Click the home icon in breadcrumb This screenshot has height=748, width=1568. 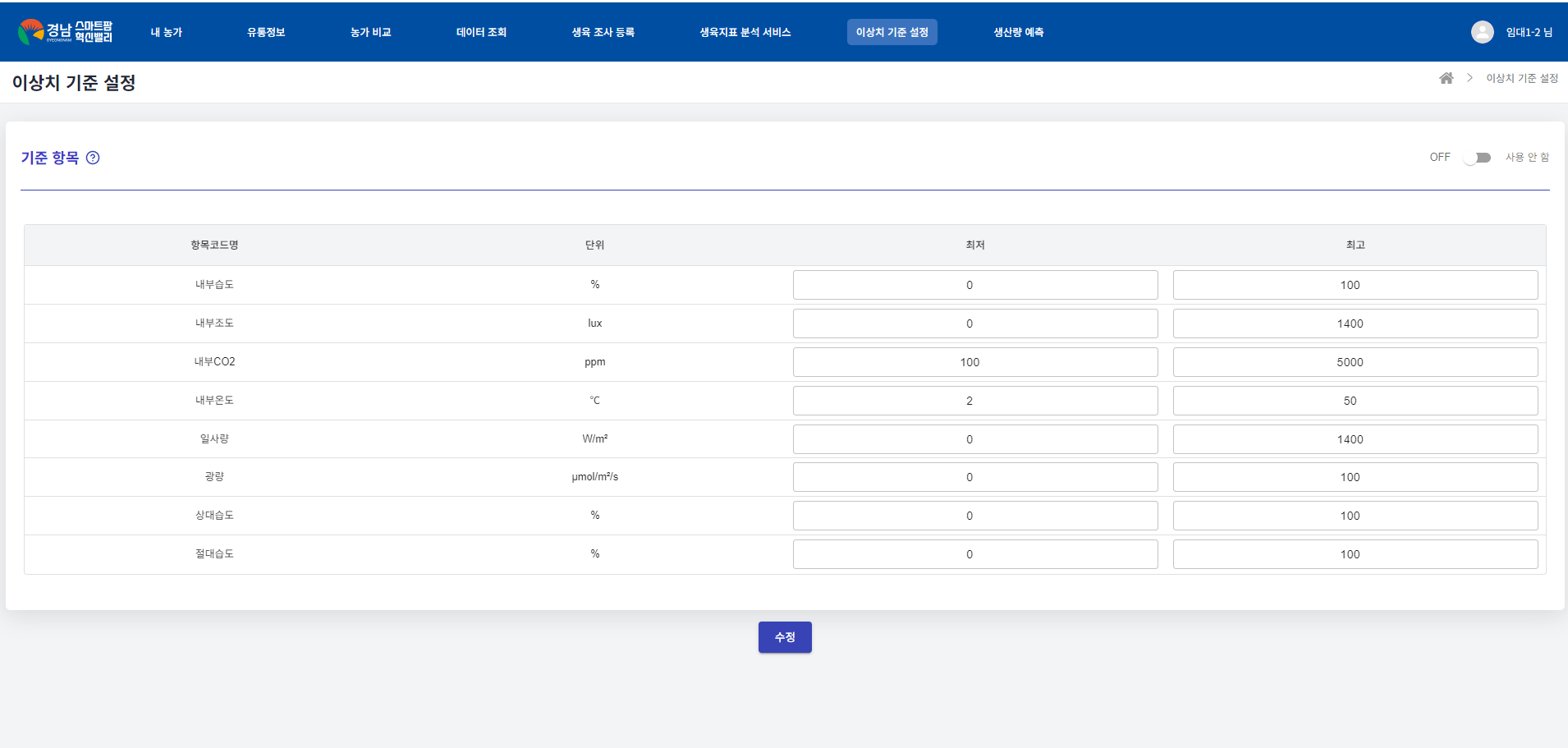1447,78
